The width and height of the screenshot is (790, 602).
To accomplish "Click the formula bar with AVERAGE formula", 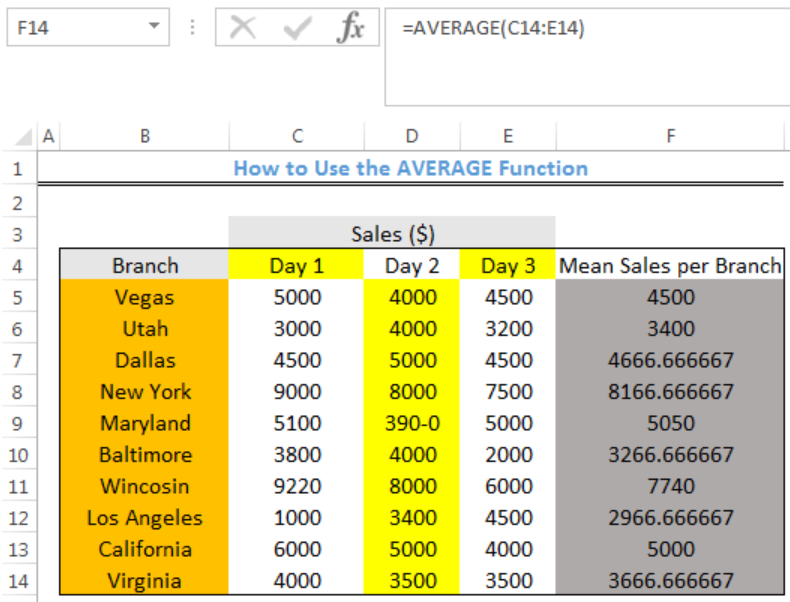I will (x=587, y=56).
